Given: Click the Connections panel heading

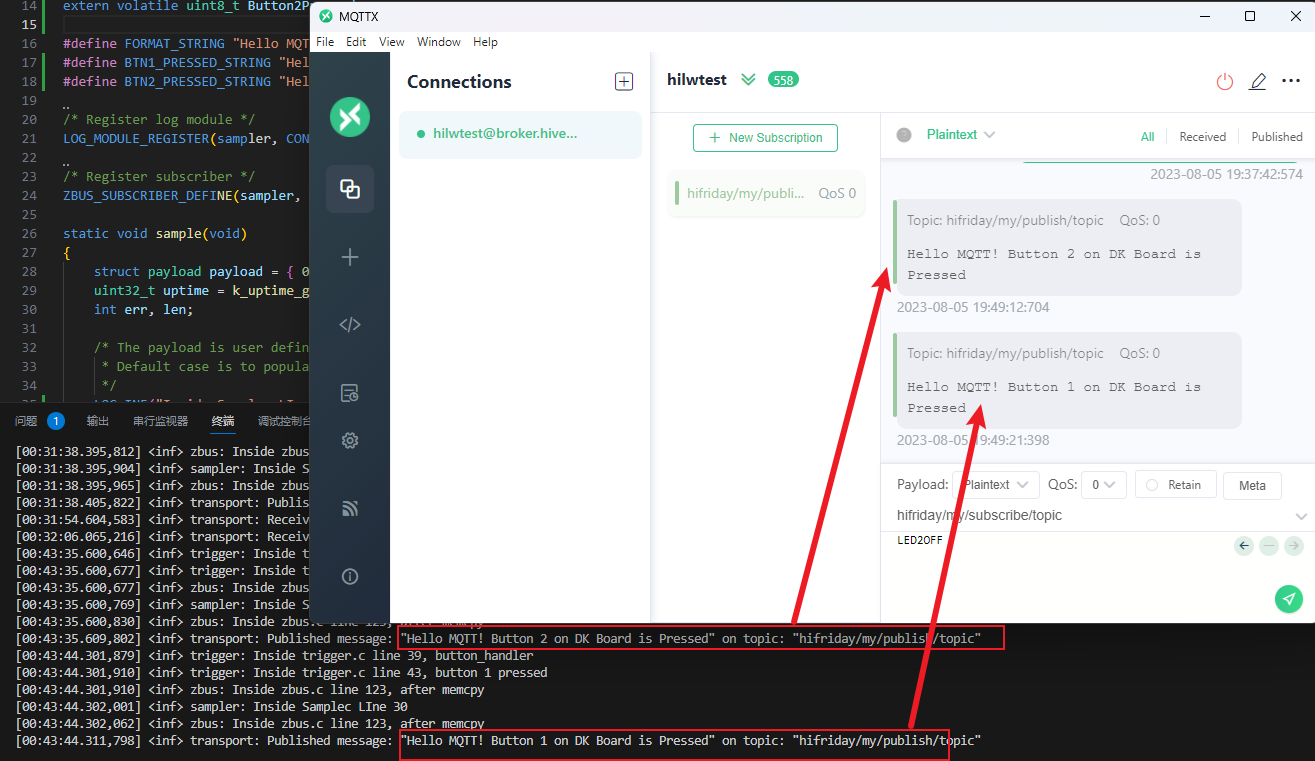Looking at the screenshot, I should [x=459, y=82].
